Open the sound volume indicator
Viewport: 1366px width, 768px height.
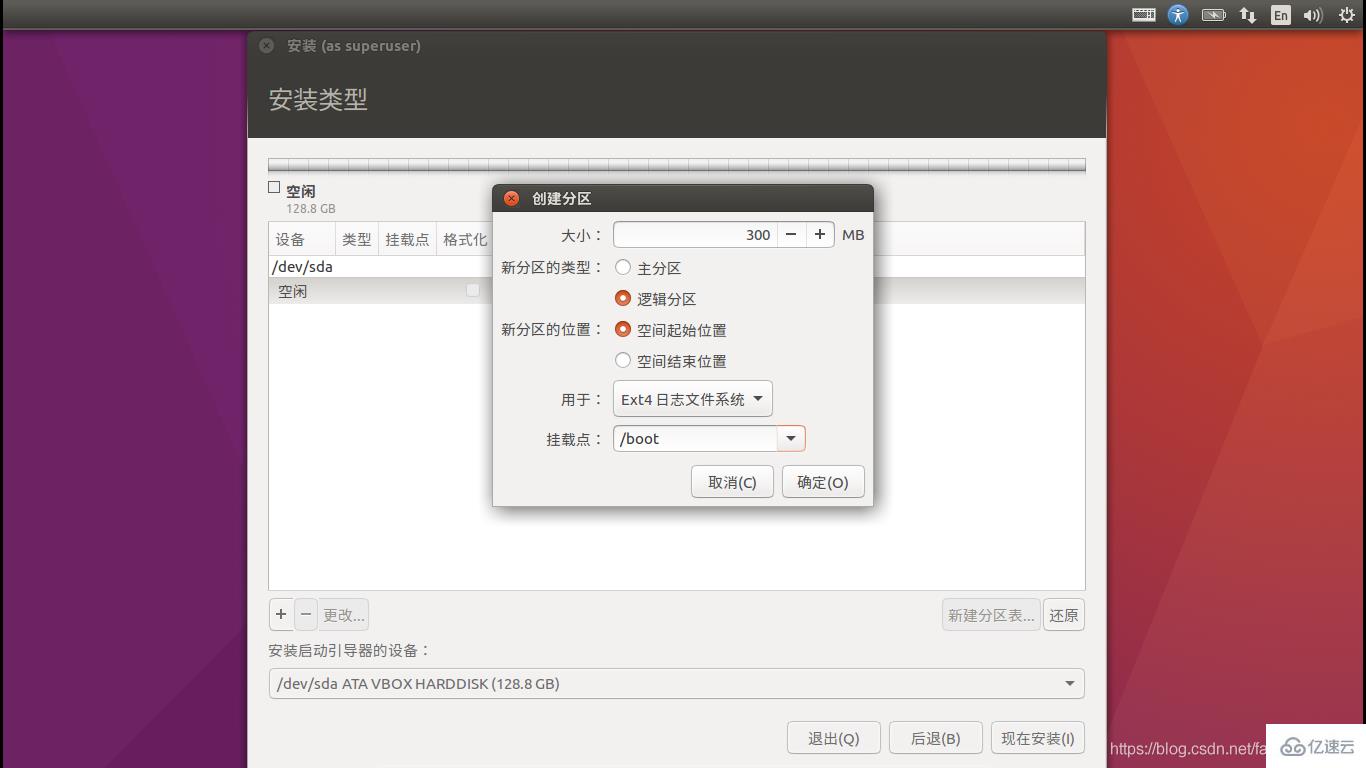pyautogui.click(x=1314, y=14)
